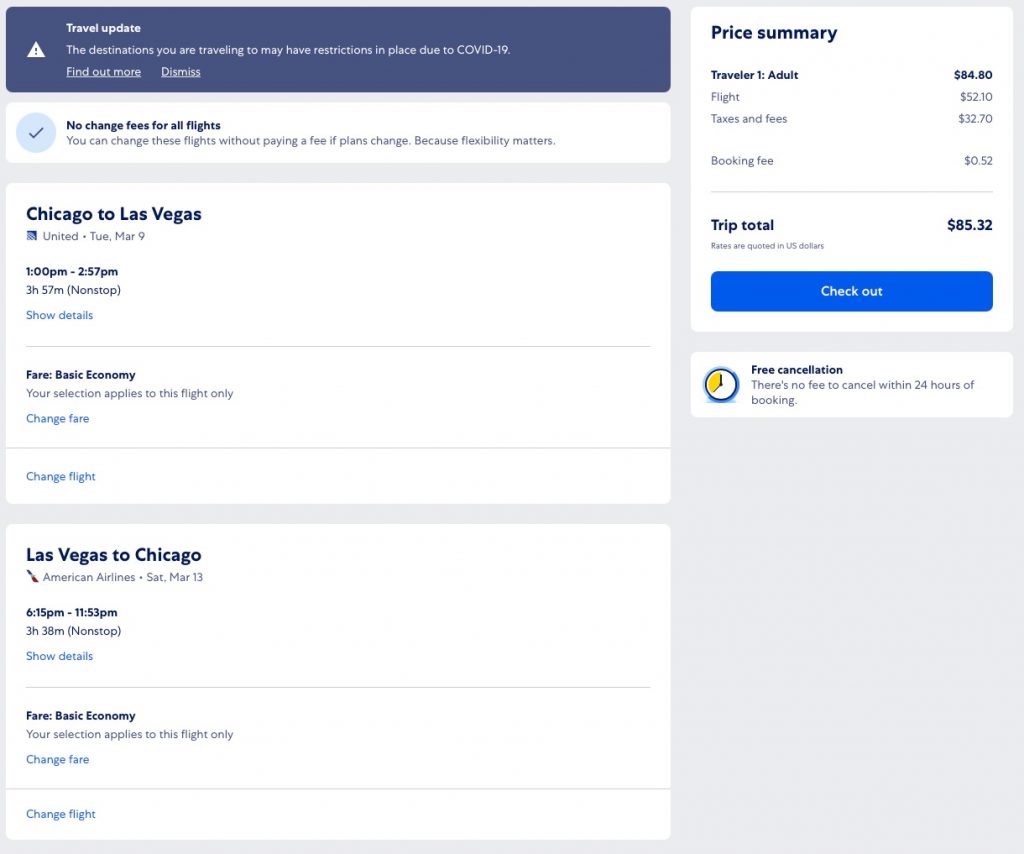Open the Find out more link
This screenshot has height=854, width=1024.
pyautogui.click(x=103, y=72)
